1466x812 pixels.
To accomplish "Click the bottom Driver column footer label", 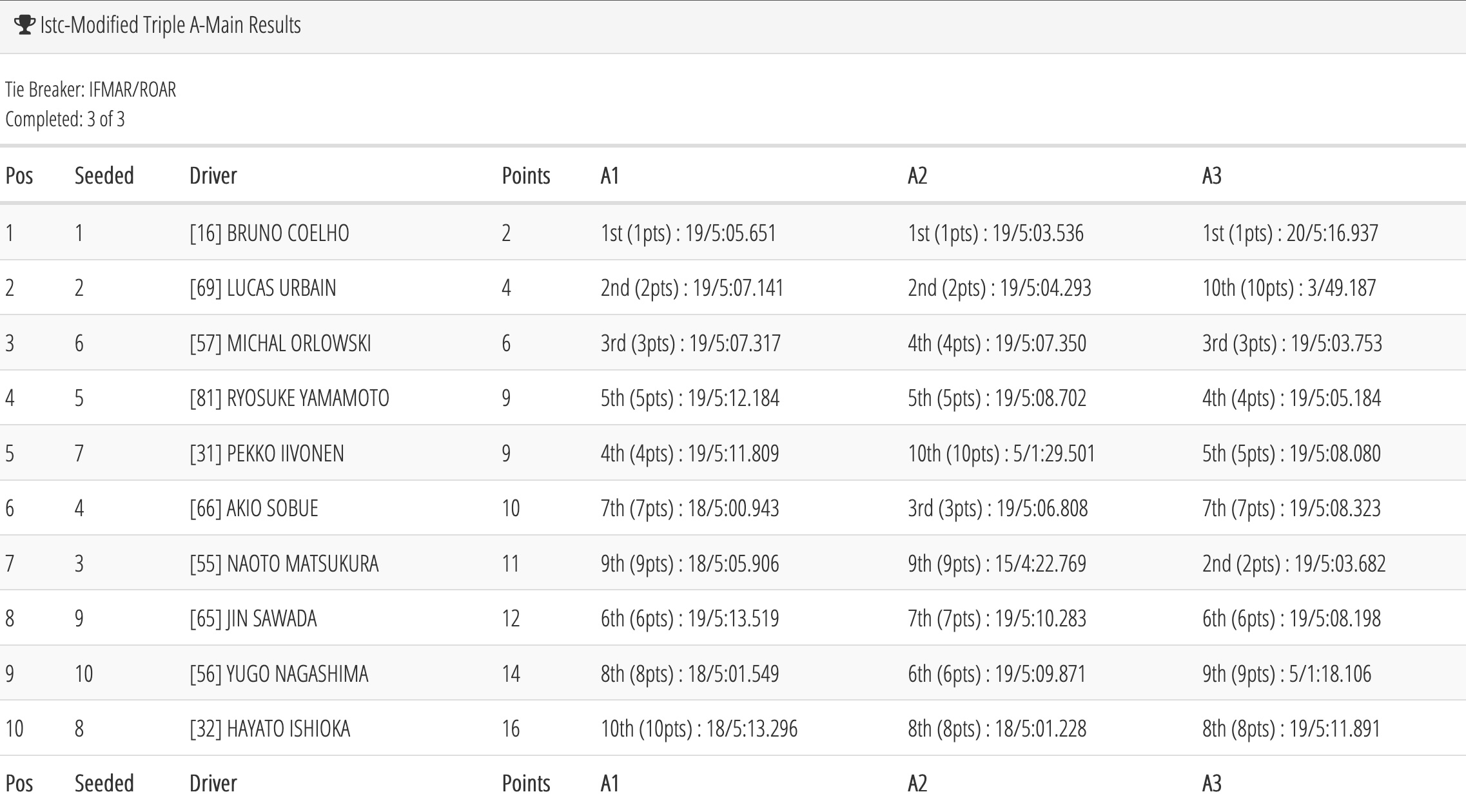I will tap(213, 783).
